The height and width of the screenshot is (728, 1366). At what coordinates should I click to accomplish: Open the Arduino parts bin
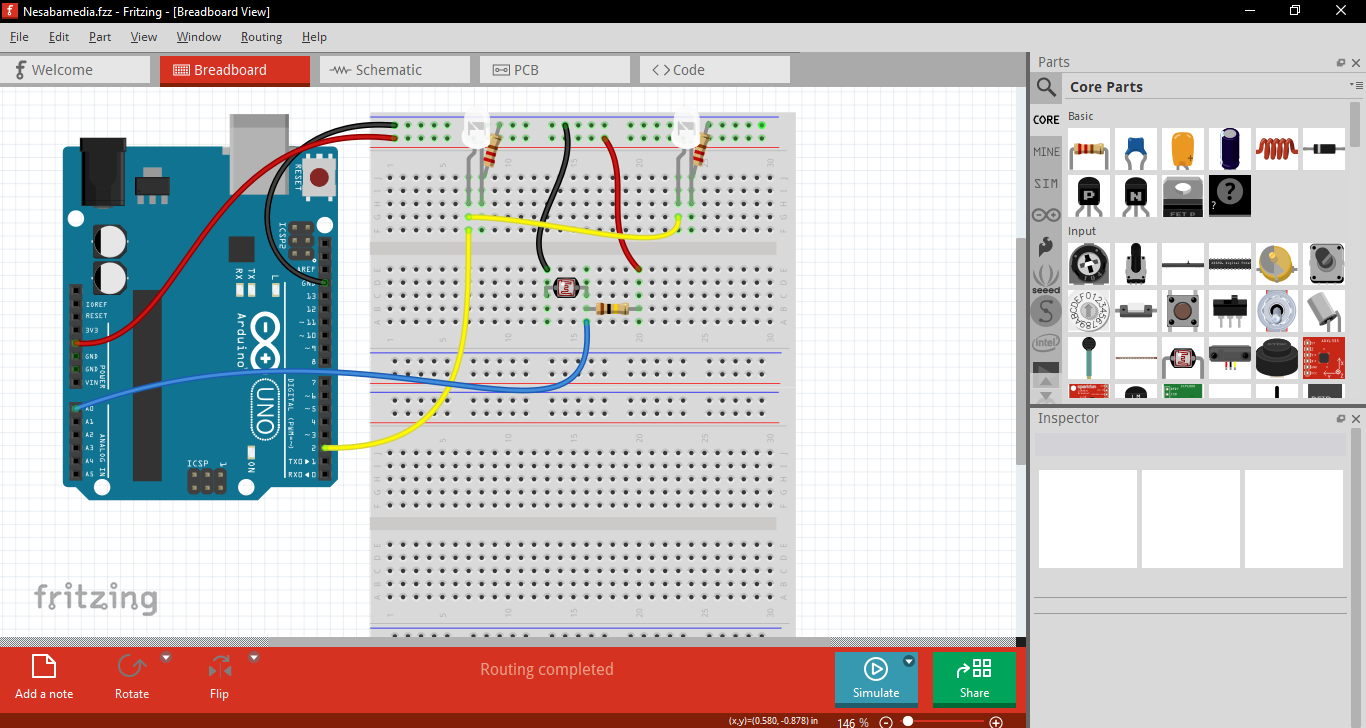point(1046,214)
